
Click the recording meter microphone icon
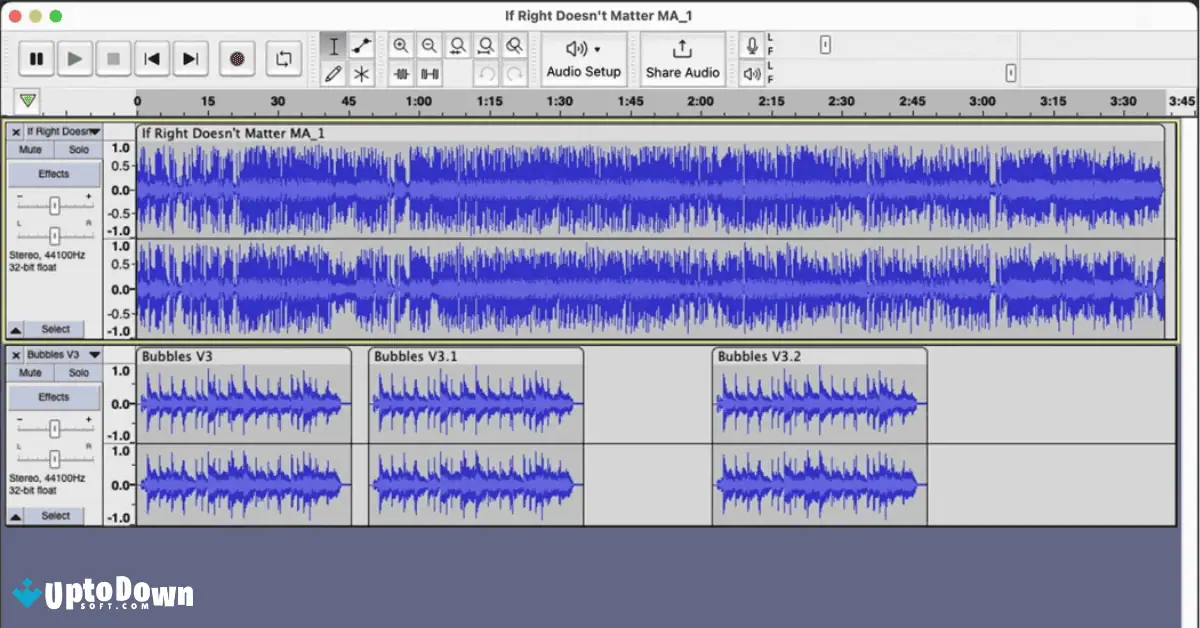(x=752, y=45)
